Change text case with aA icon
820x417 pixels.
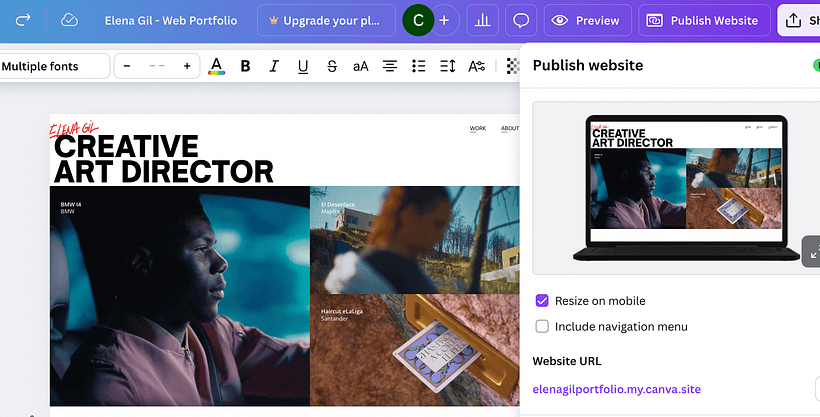click(x=361, y=66)
